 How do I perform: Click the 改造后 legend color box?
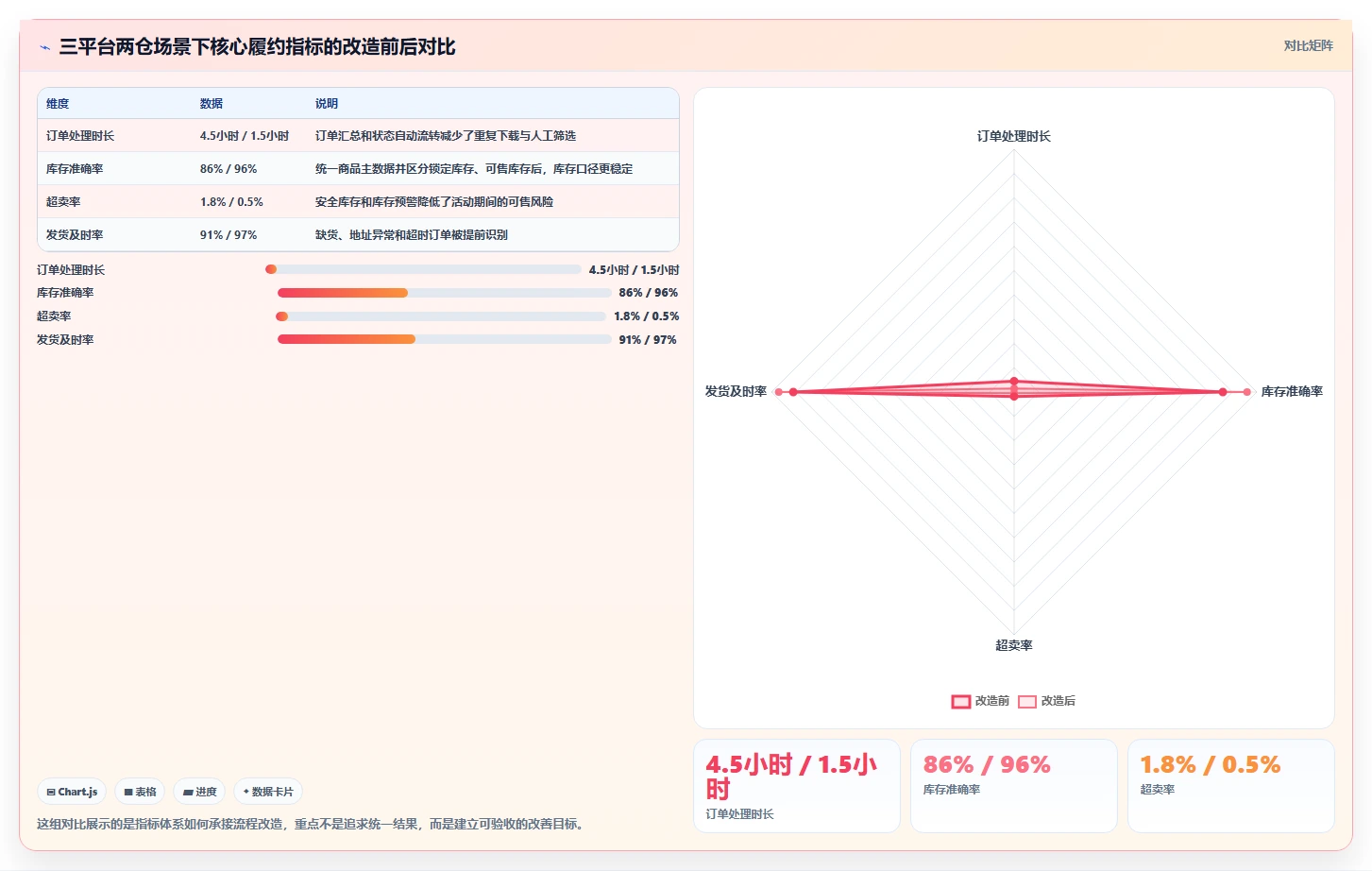click(1027, 701)
